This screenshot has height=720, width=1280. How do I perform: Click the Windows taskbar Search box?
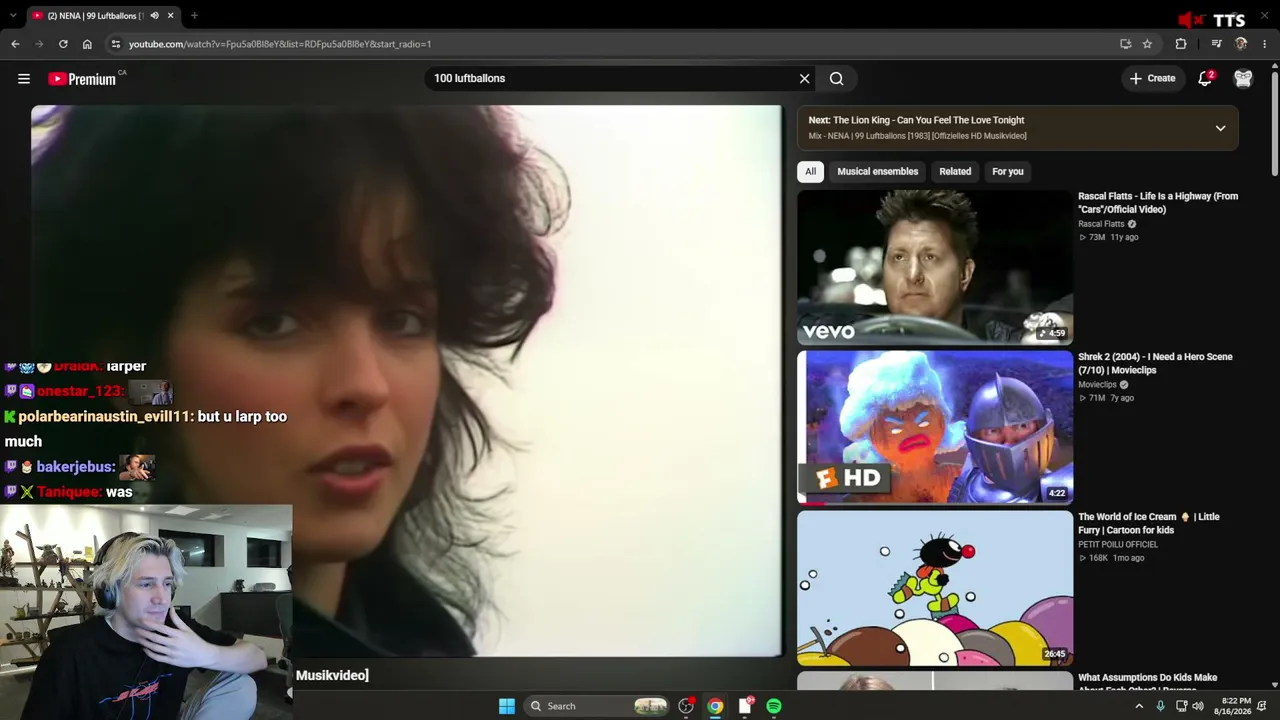pyautogui.click(x=597, y=706)
